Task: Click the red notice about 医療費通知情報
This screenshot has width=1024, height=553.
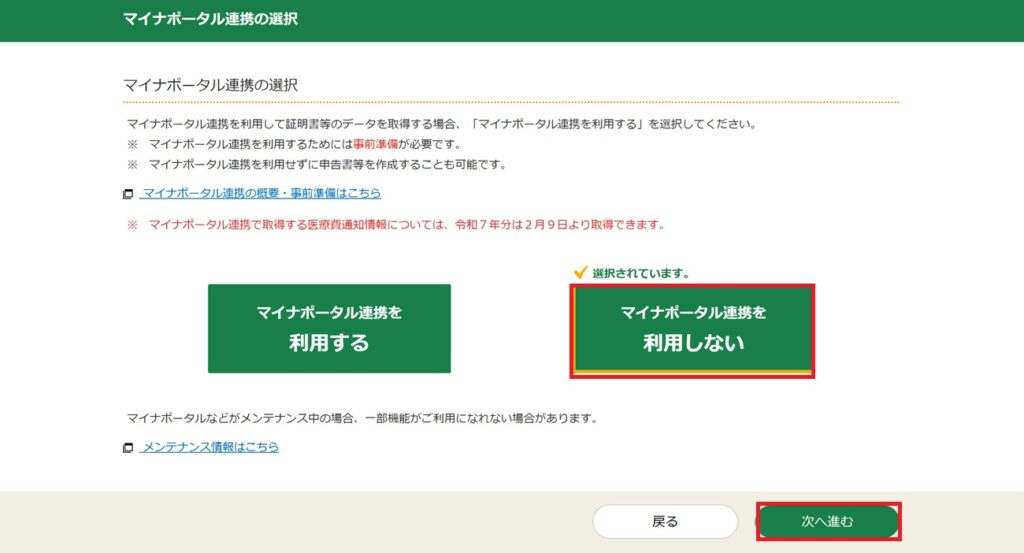Action: [x=406, y=225]
